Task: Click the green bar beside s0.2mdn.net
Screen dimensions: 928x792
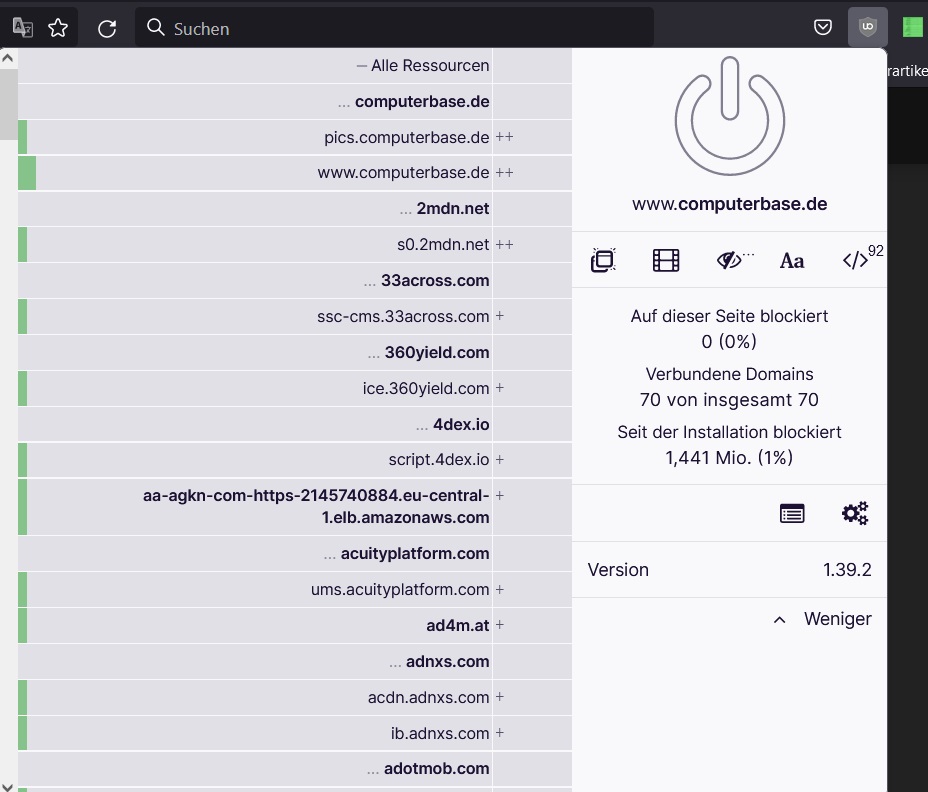Action: click(22, 244)
